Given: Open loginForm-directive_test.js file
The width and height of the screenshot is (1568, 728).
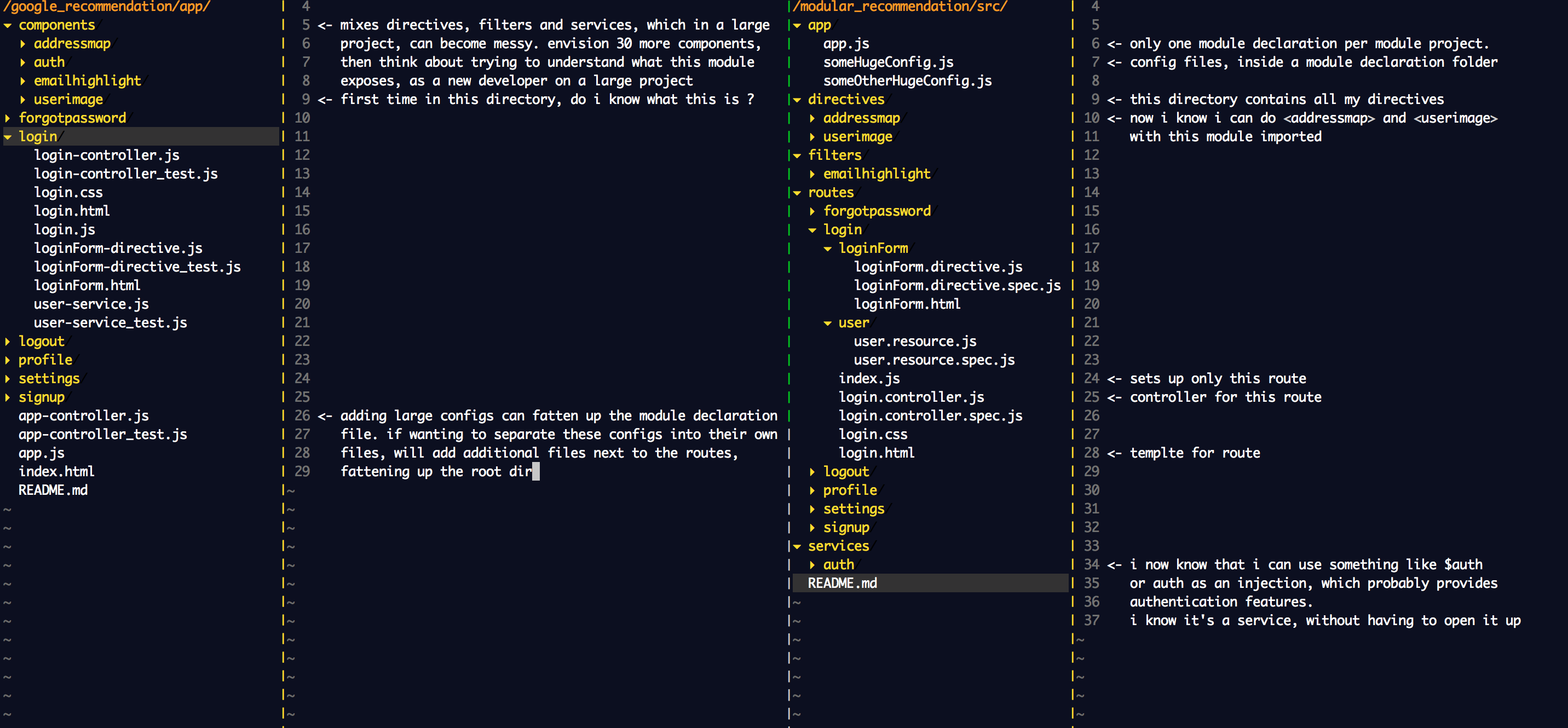Looking at the screenshot, I should coord(137,267).
